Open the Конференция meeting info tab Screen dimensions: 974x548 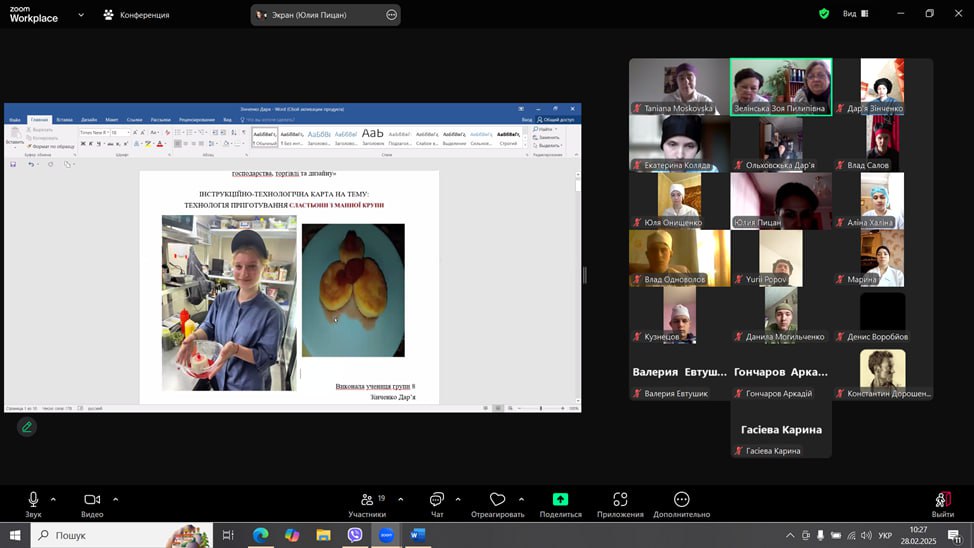[137, 15]
